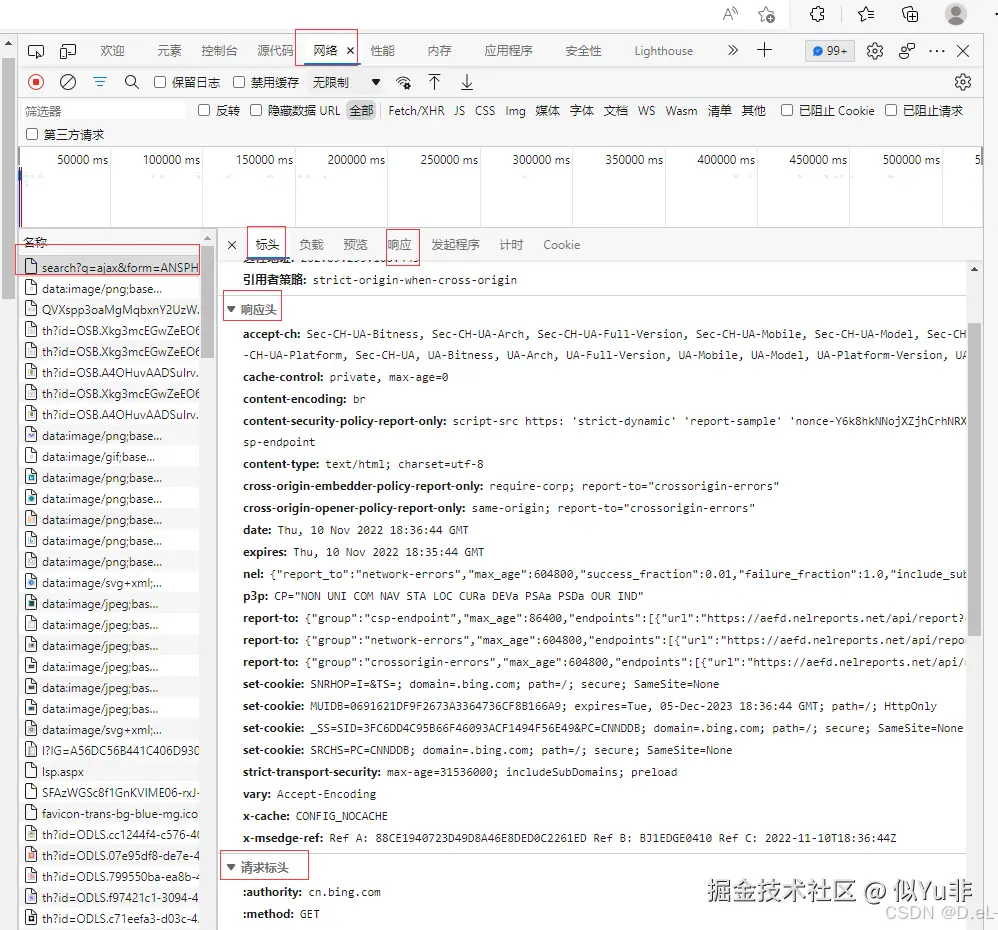Click the feedback people icon
This screenshot has height=930, width=998.
tap(907, 51)
